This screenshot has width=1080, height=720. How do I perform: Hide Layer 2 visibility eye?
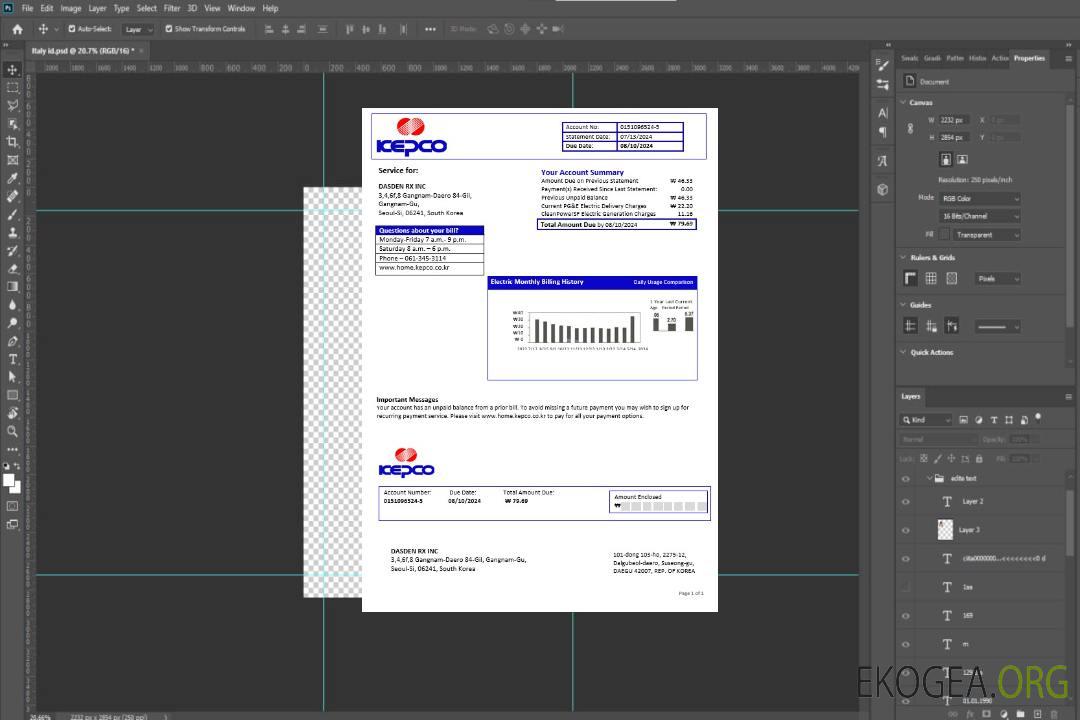point(906,502)
